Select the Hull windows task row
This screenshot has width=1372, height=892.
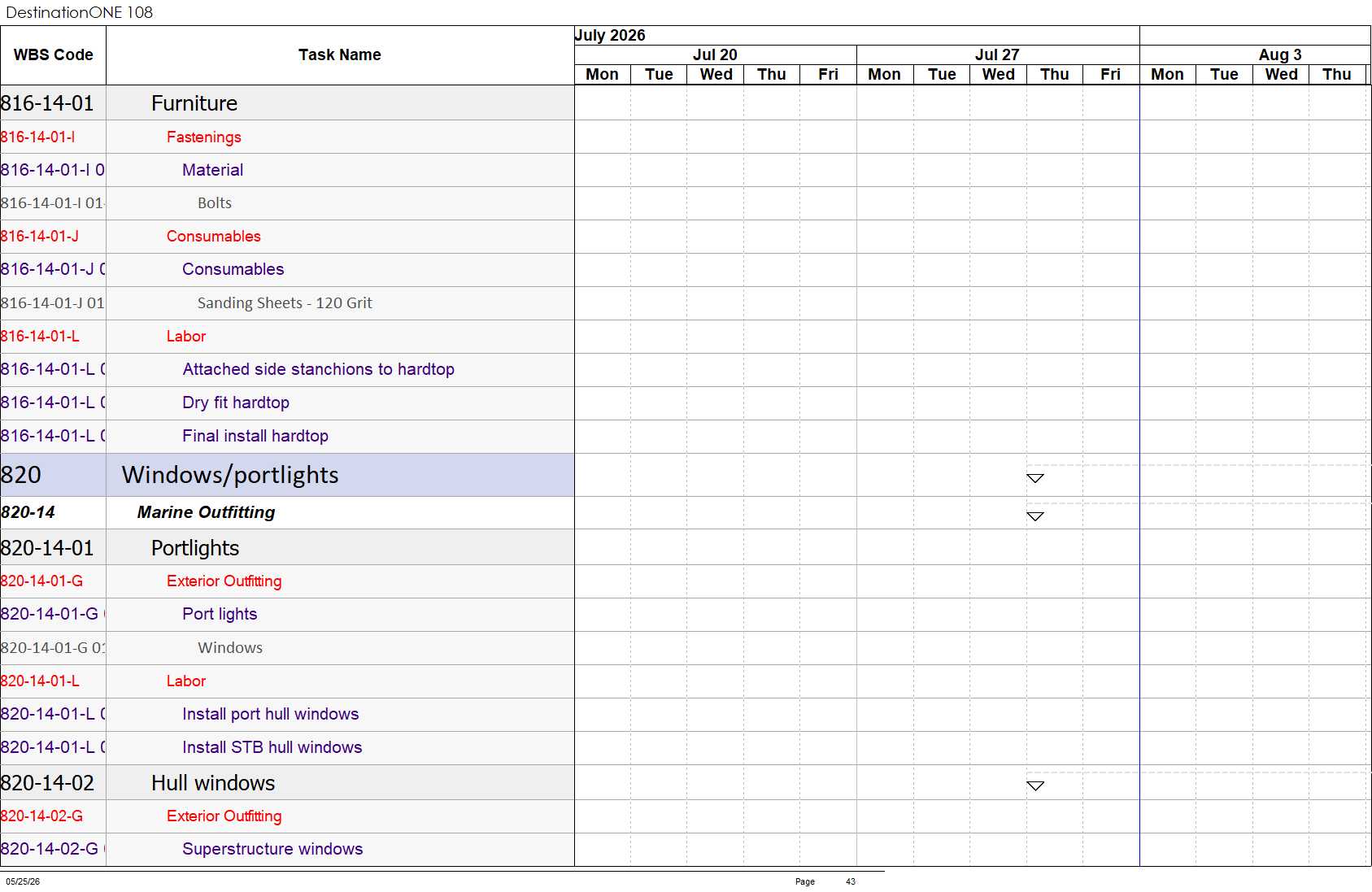coord(287,782)
